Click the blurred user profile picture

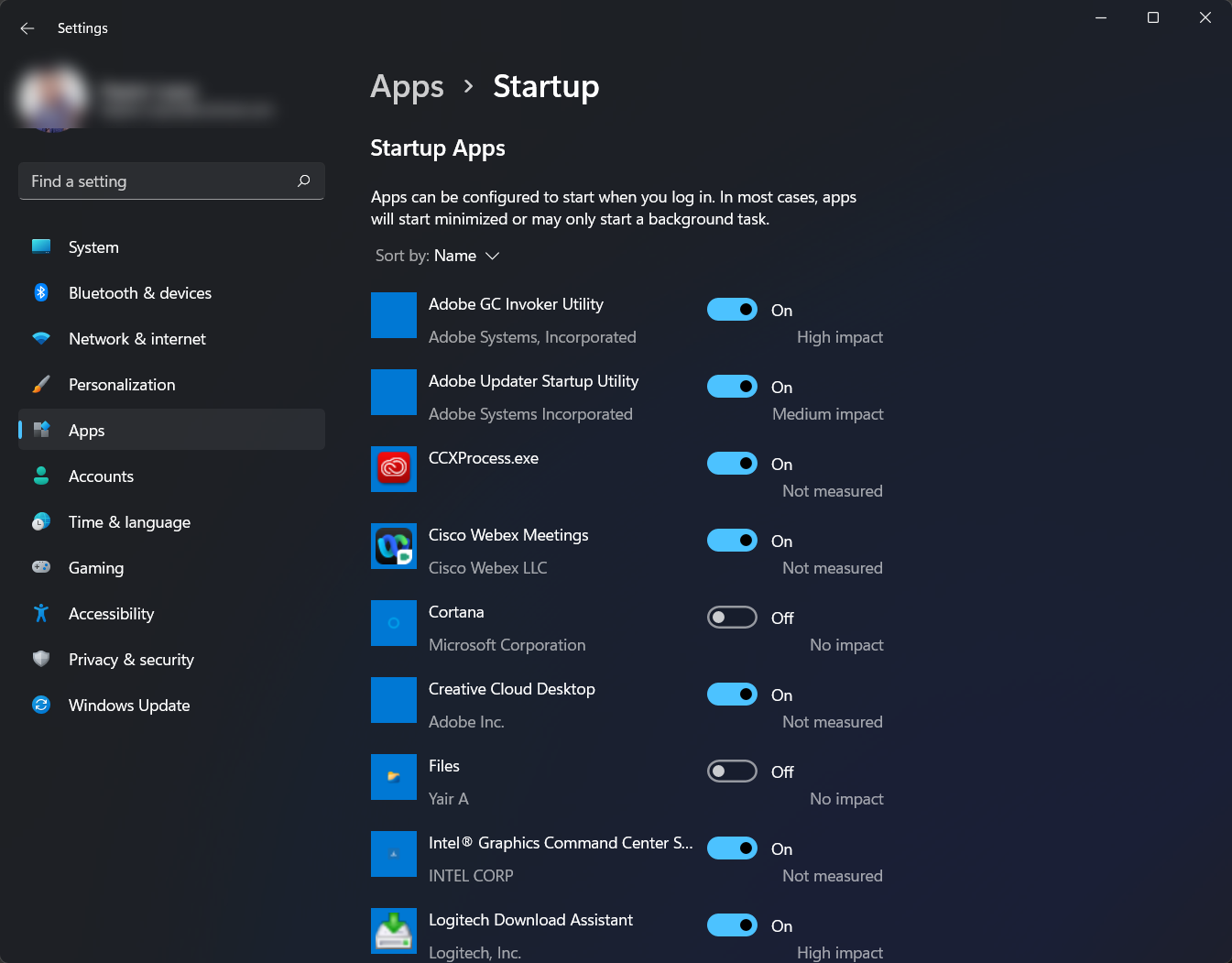click(52, 97)
